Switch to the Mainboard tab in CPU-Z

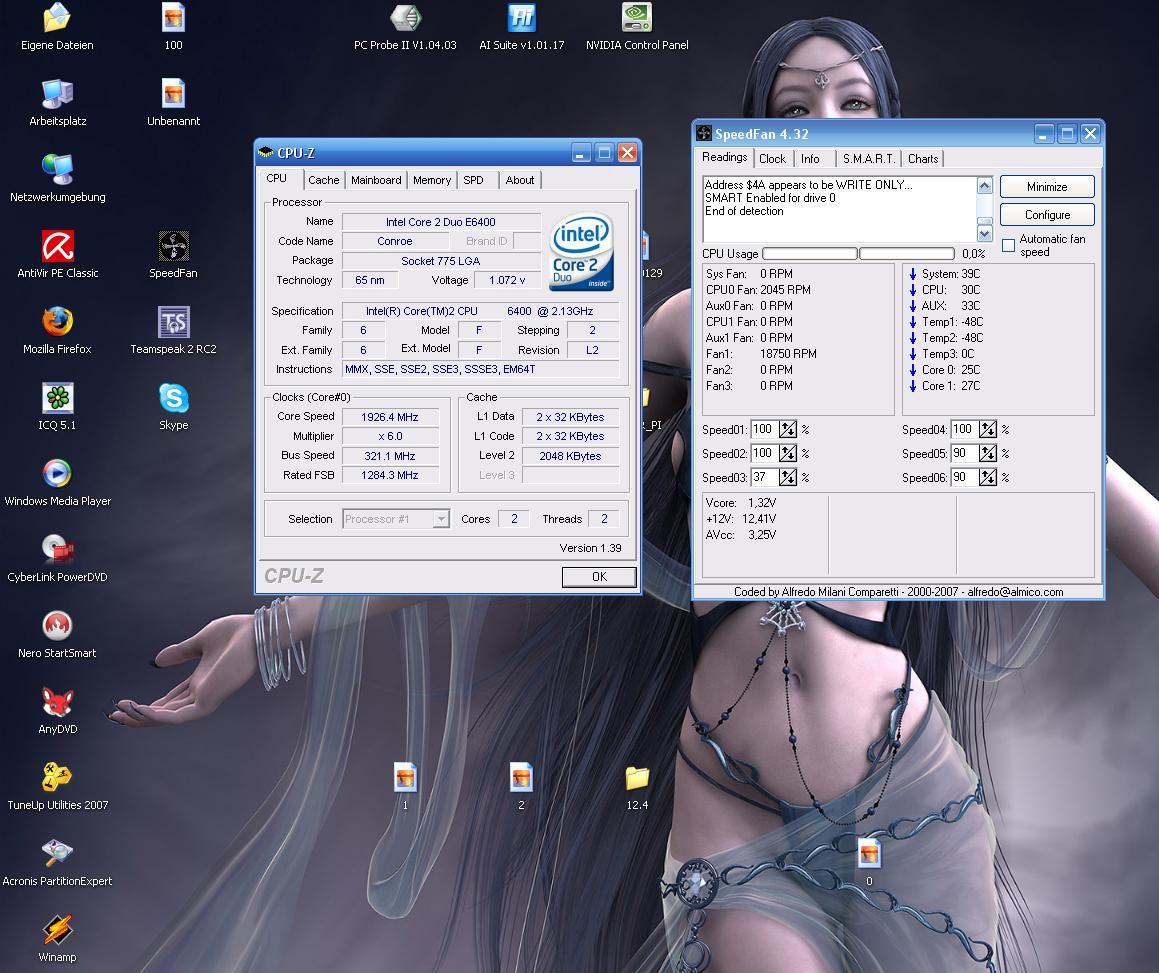click(376, 180)
